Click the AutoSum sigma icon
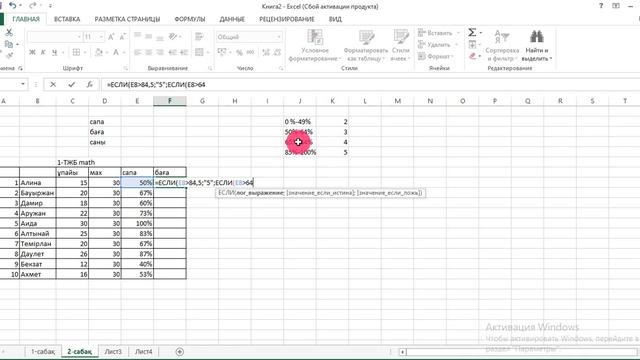640x360 pixels. (x=472, y=32)
